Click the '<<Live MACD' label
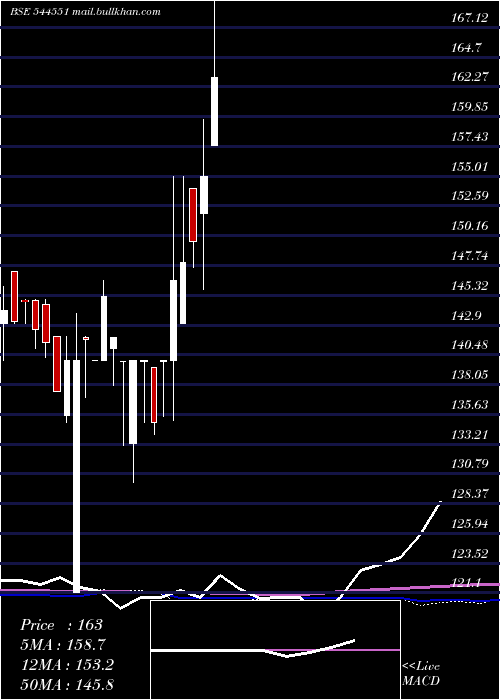The width and height of the screenshot is (500, 700). 421,674
